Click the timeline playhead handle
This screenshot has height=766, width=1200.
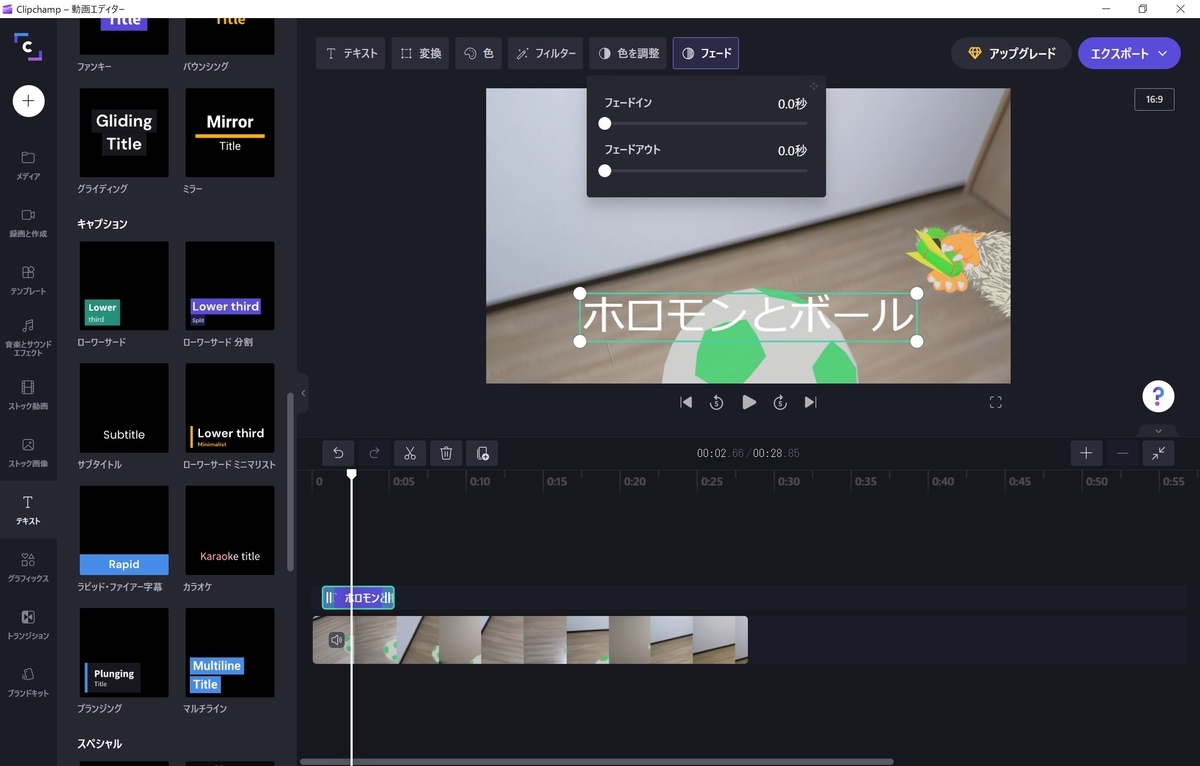tap(351, 474)
